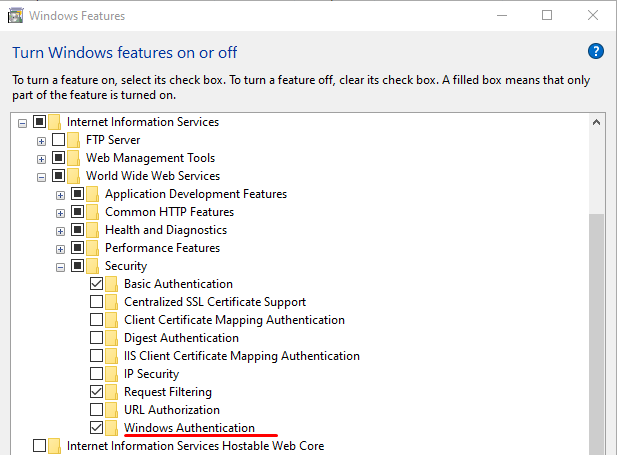
Task: Click the folder icon beside Web Management Tools
Action: click(73, 158)
